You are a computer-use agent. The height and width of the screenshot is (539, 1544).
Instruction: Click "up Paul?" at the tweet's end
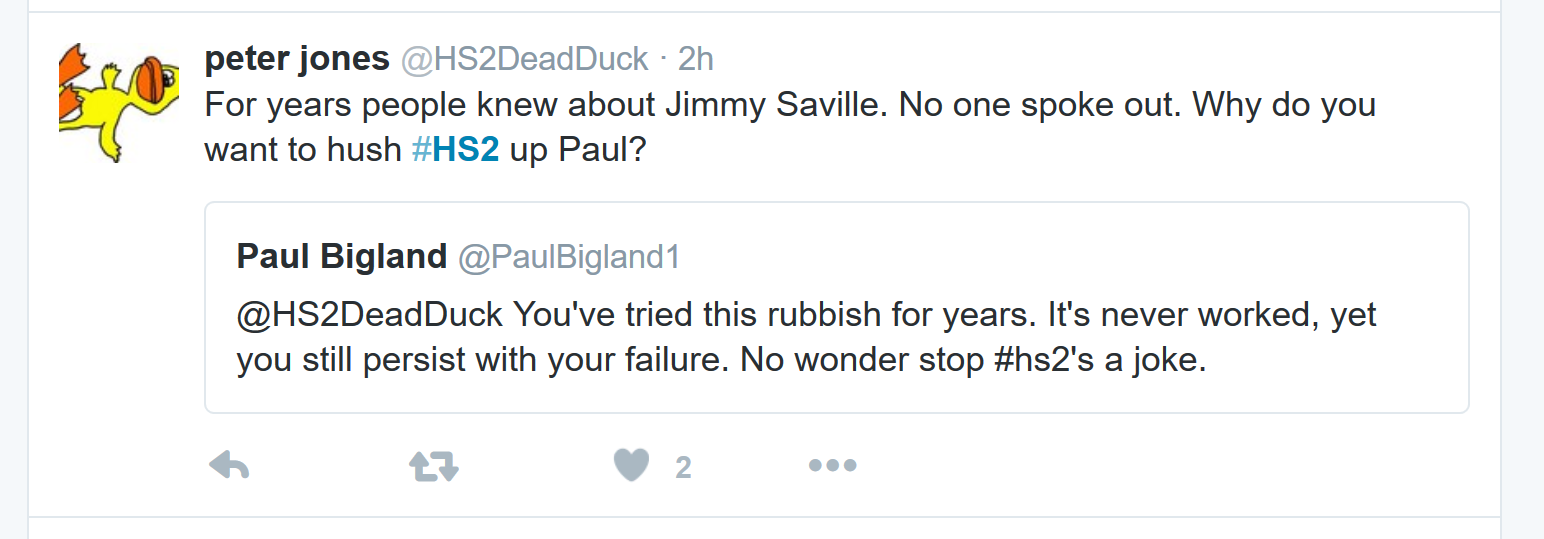[579, 149]
